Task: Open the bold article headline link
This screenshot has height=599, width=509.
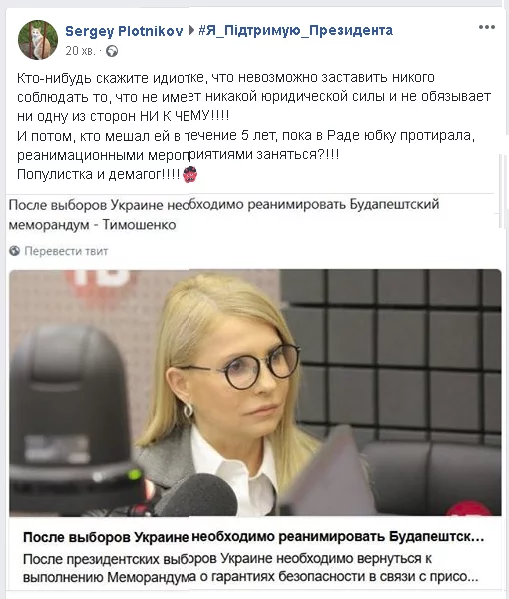Action: pyautogui.click(x=254, y=537)
